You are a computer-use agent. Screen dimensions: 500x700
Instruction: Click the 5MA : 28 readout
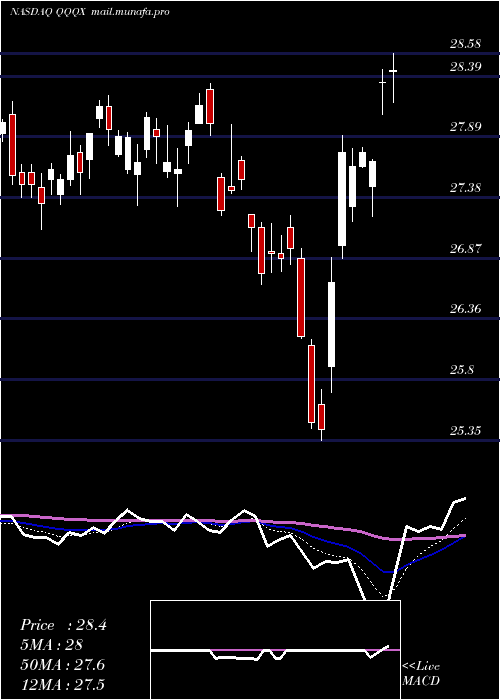(51, 645)
